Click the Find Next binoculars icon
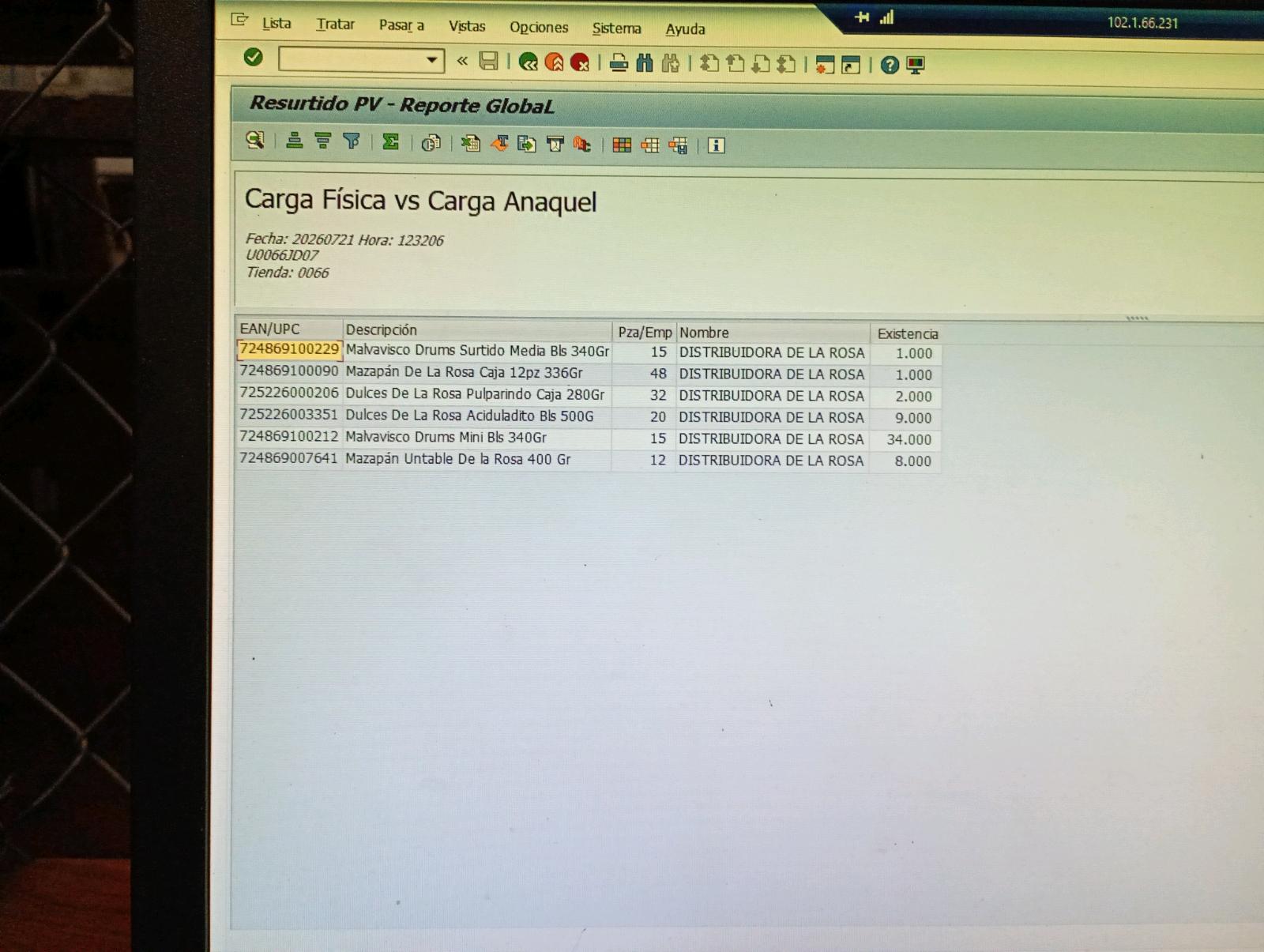Viewport: 1264px width, 952px height. (x=671, y=62)
